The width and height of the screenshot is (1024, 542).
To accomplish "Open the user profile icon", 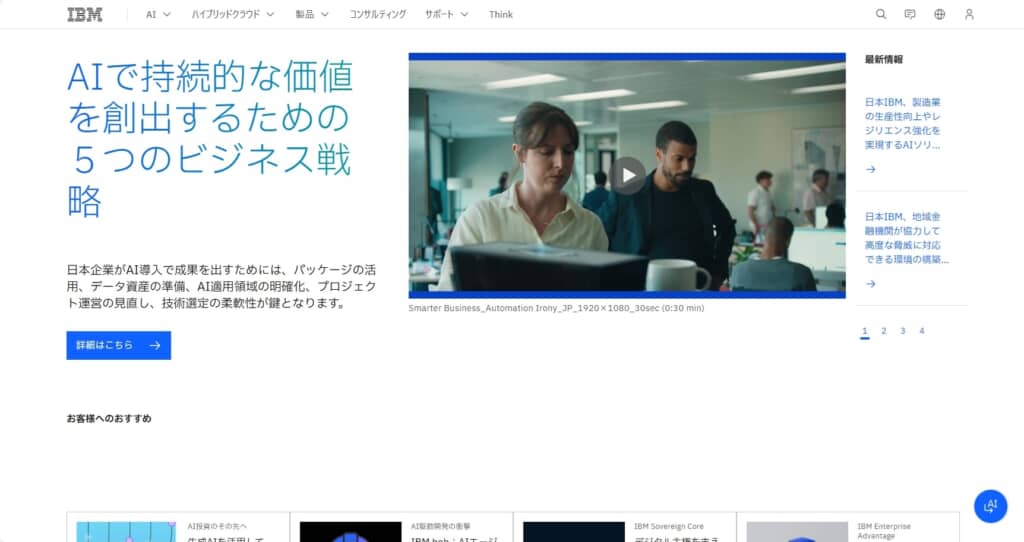I will click(968, 14).
